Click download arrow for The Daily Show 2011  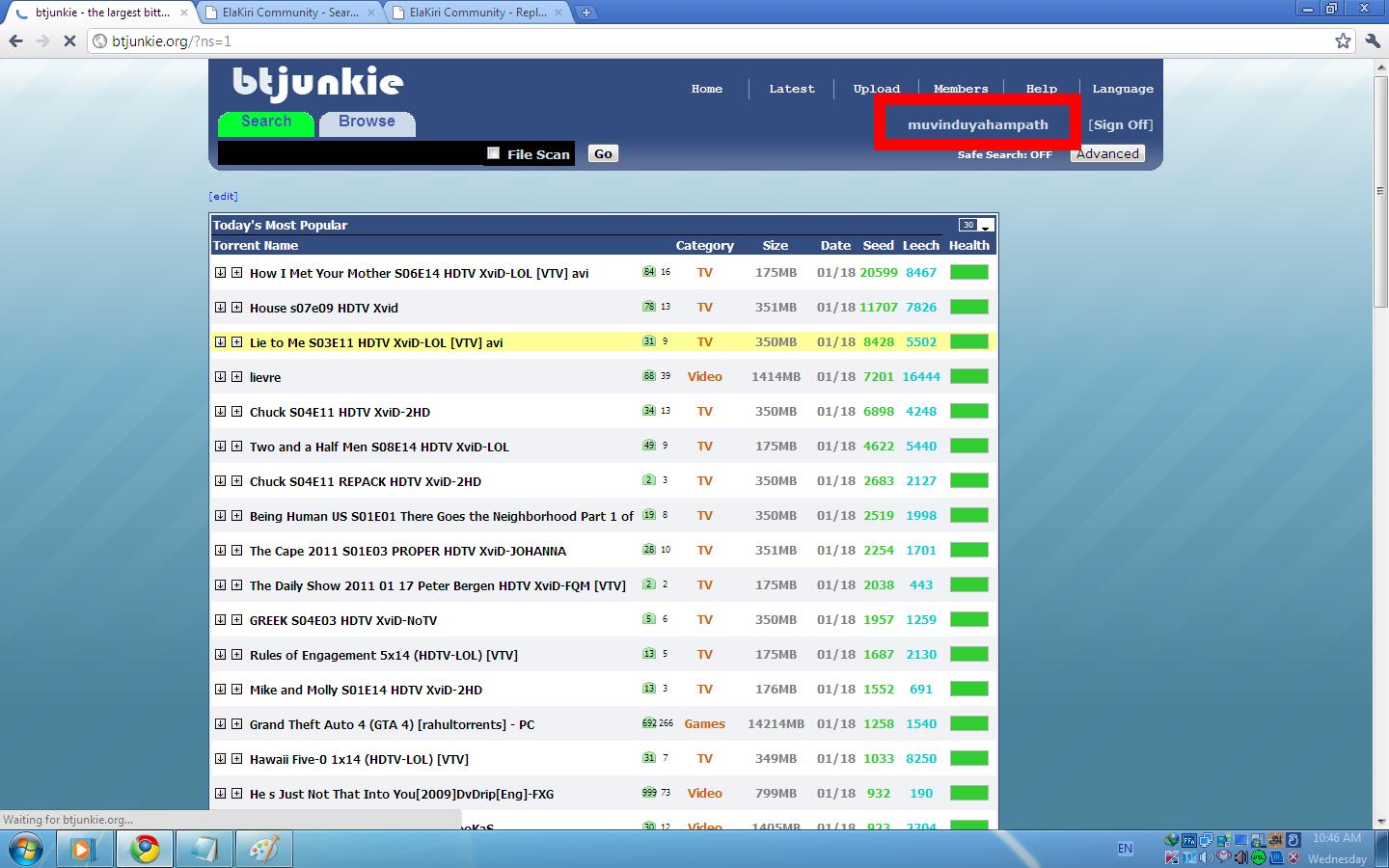[220, 585]
